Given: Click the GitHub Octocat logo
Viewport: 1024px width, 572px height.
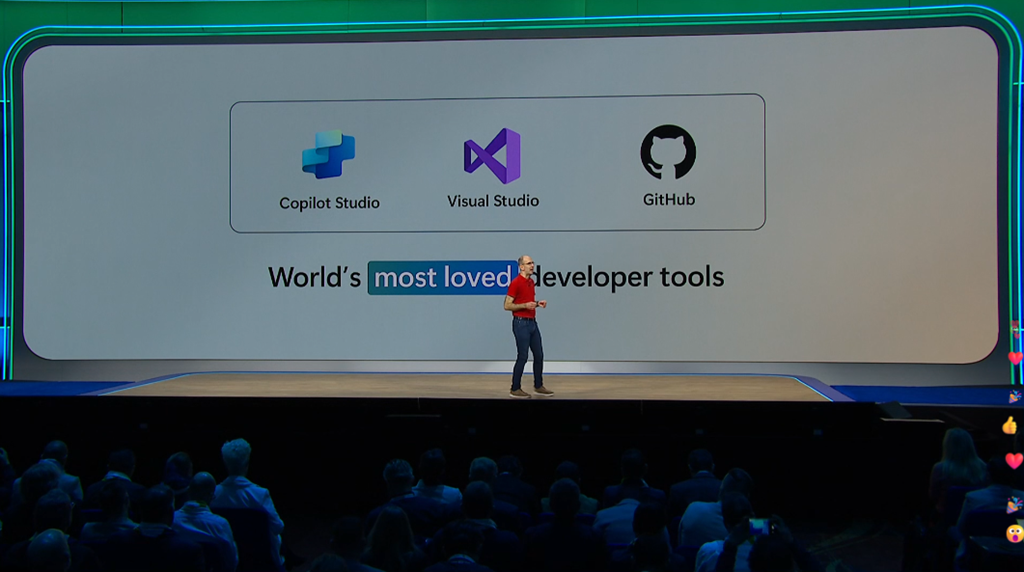Looking at the screenshot, I should pos(668,152).
